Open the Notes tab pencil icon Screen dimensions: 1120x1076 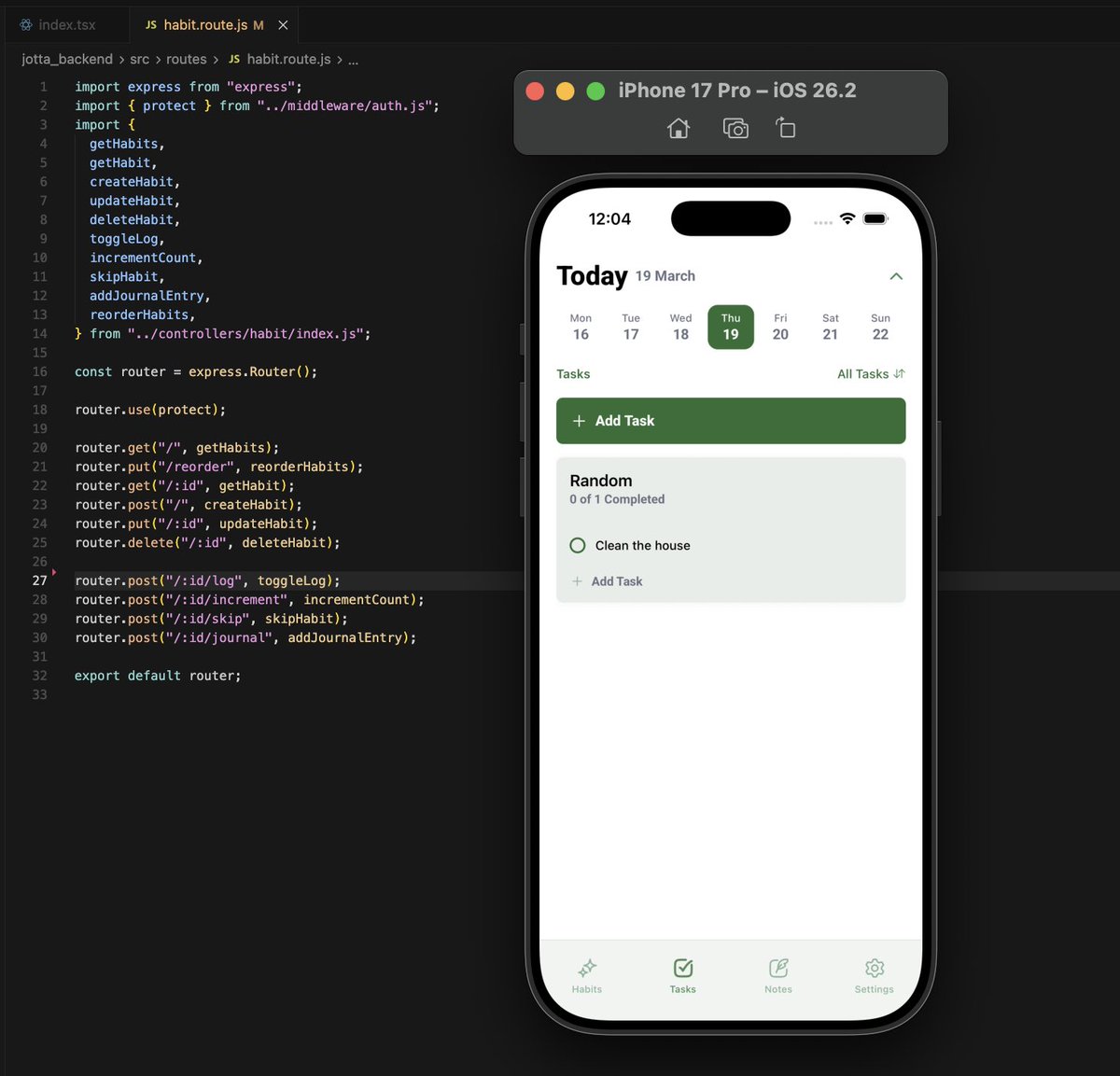pos(778,968)
